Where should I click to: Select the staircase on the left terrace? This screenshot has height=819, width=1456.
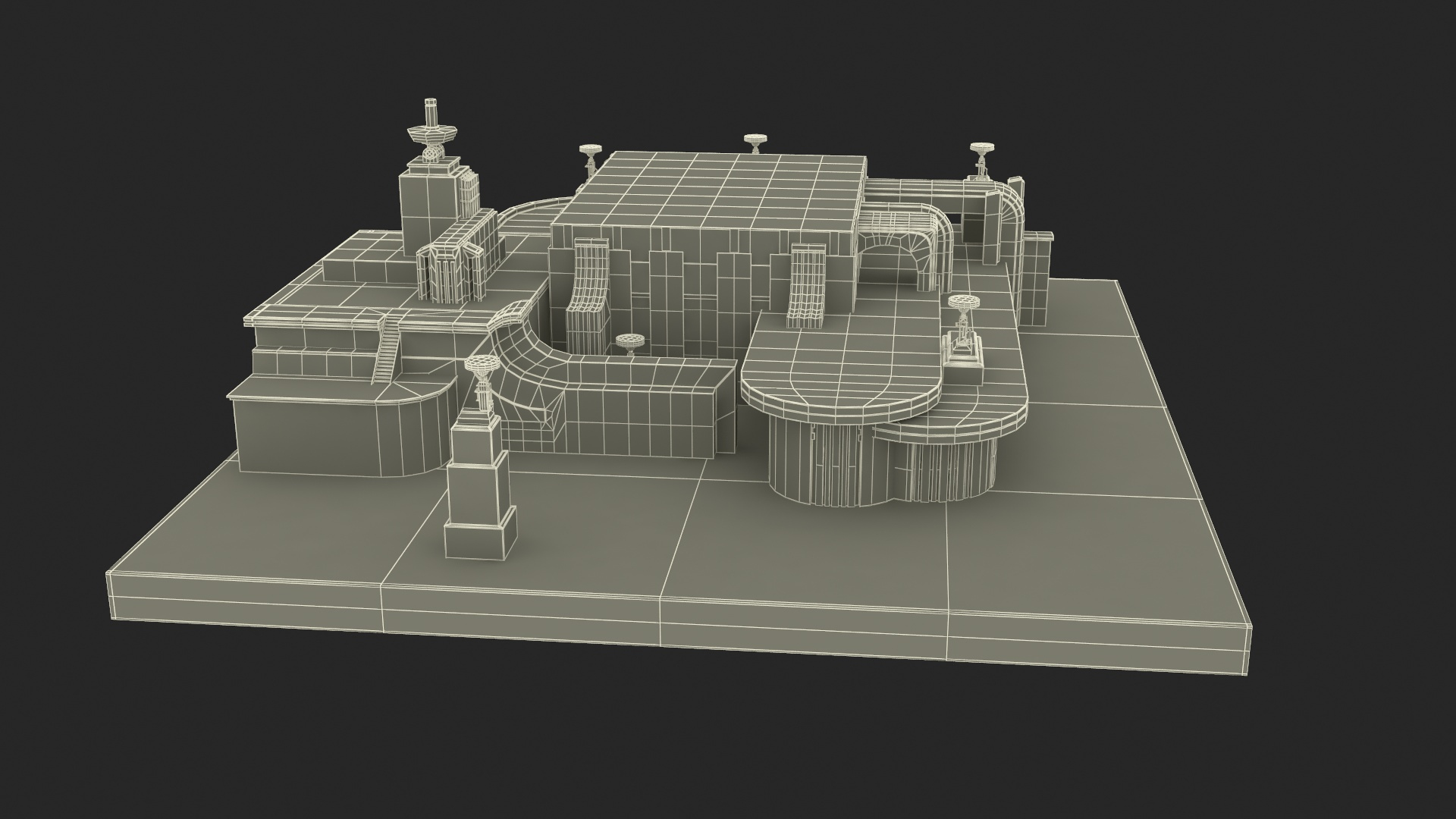click(385, 351)
